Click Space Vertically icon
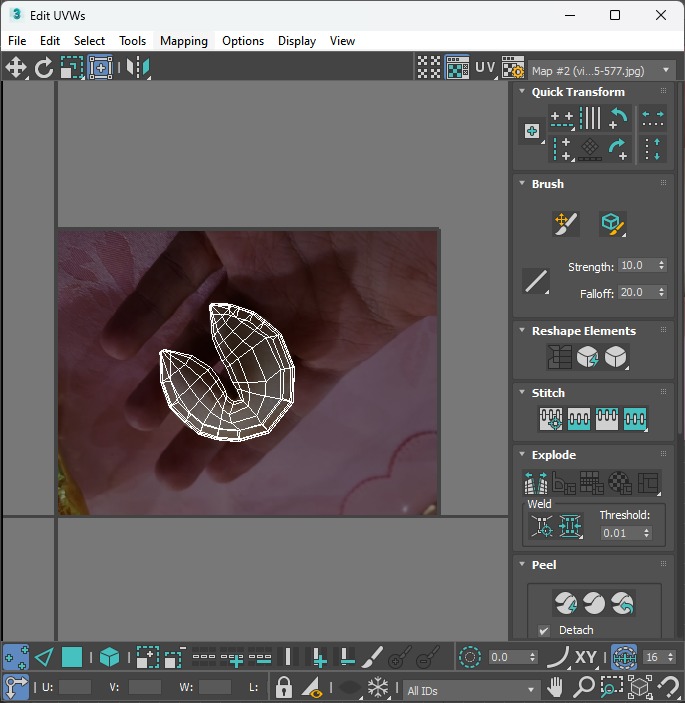 653,149
